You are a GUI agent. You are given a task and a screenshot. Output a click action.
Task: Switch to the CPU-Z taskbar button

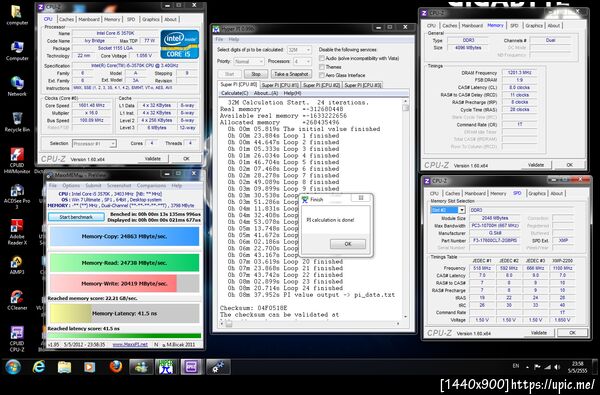(x=191, y=367)
